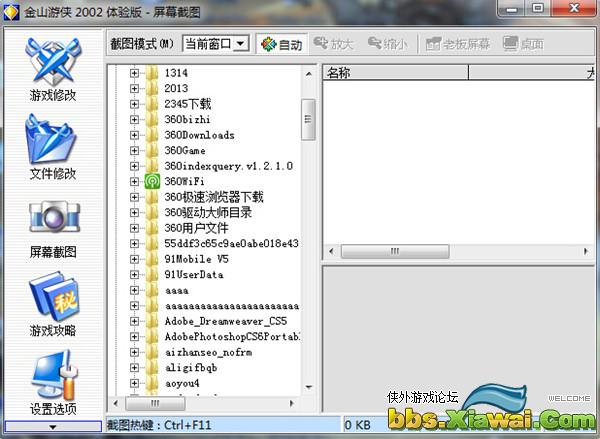This screenshot has height=439, width=600.
Task: Click the 放大 zoom in toolbar button
Action: [333, 45]
